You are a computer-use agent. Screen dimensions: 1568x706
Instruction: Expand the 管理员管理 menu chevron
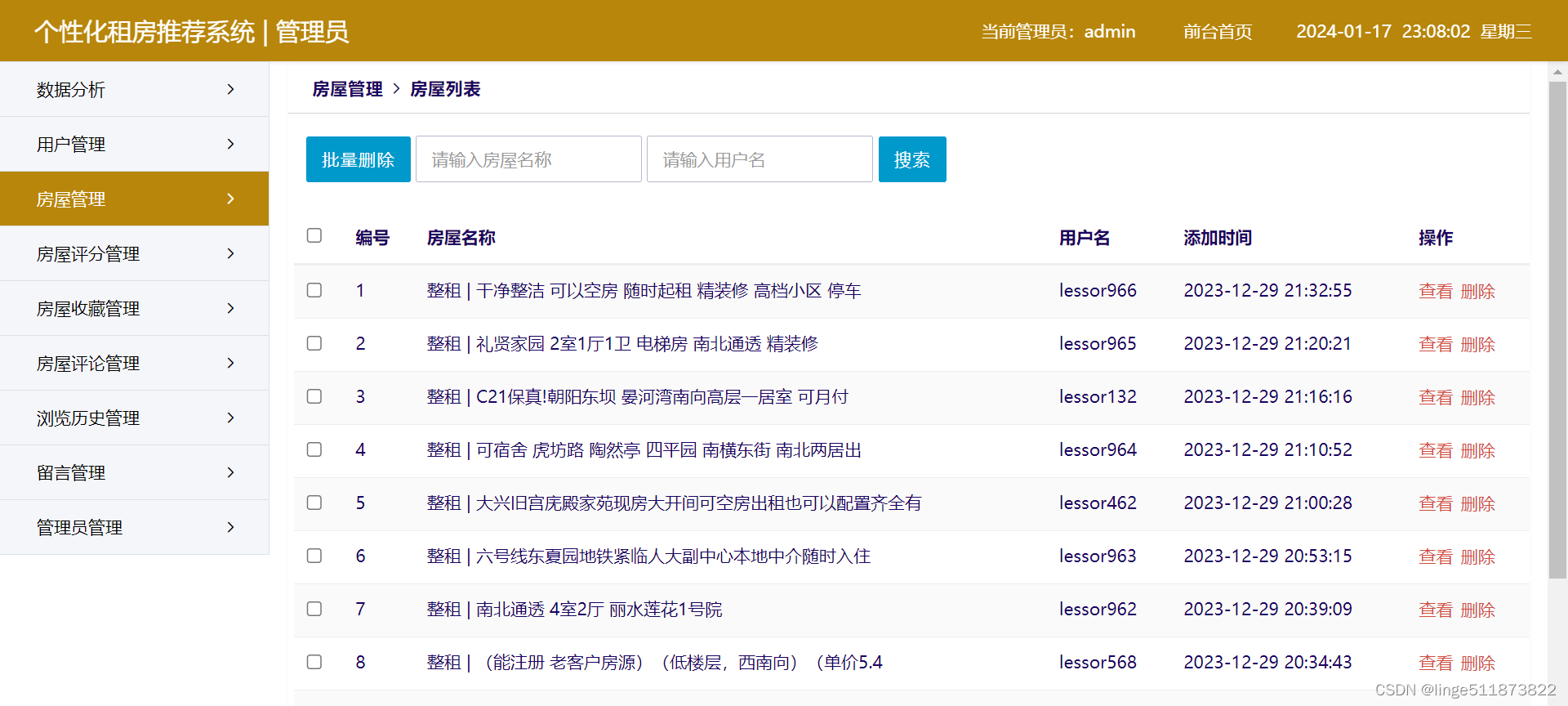230,527
